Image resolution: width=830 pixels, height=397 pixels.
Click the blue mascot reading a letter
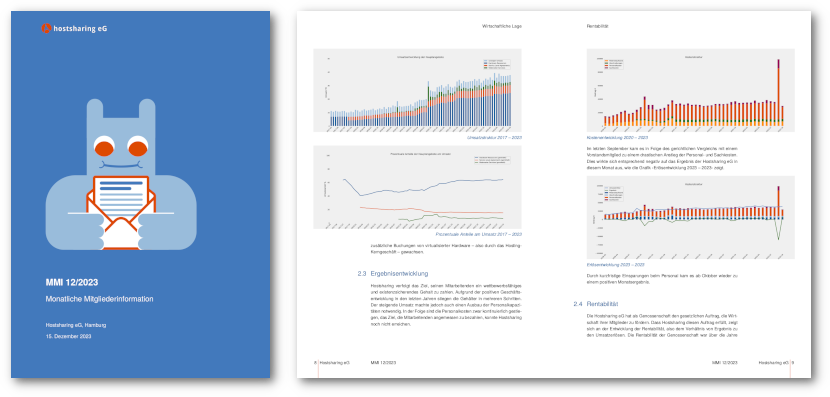tap(121, 174)
